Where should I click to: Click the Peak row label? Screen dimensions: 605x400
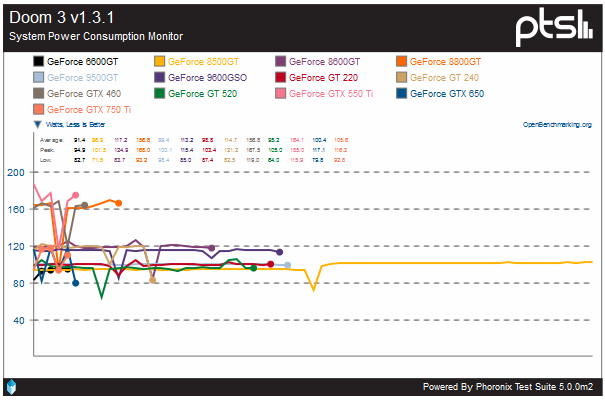47,150
